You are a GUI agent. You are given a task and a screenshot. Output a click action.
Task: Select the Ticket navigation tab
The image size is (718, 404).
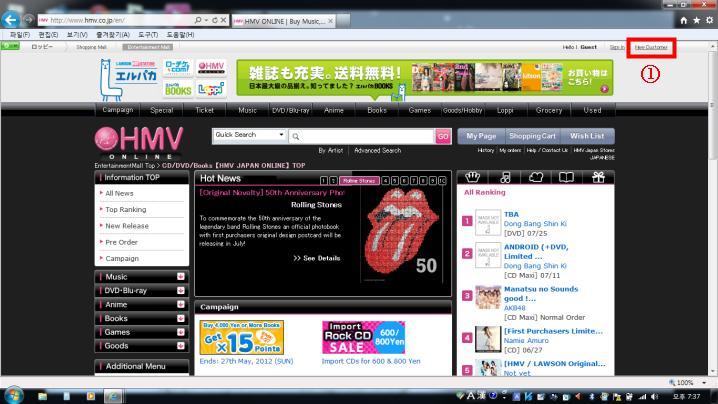pyautogui.click(x=204, y=110)
